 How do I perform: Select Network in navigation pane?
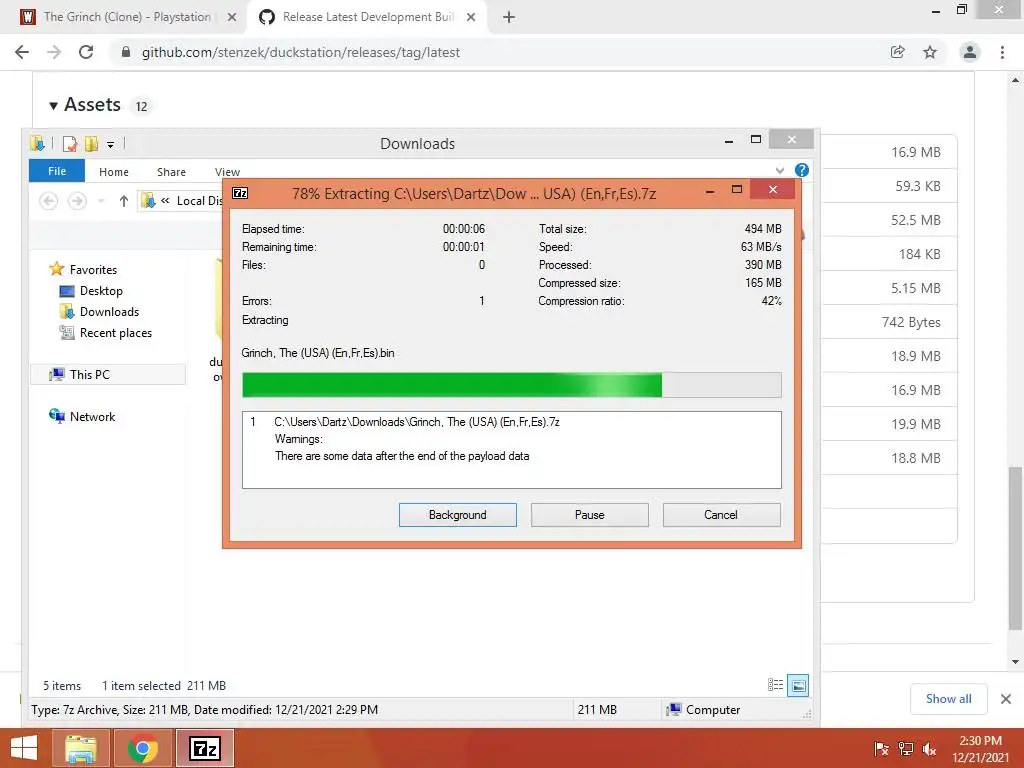82,416
